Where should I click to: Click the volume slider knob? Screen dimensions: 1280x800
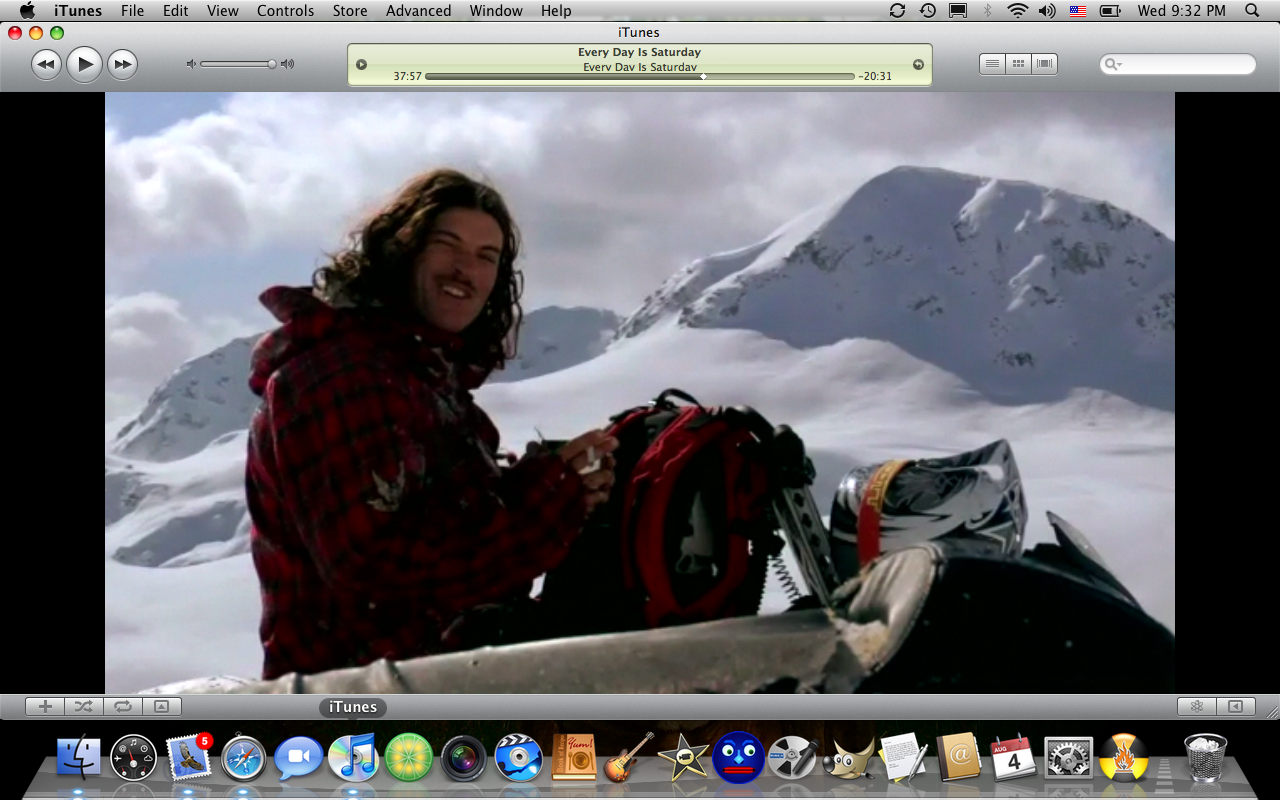point(271,64)
